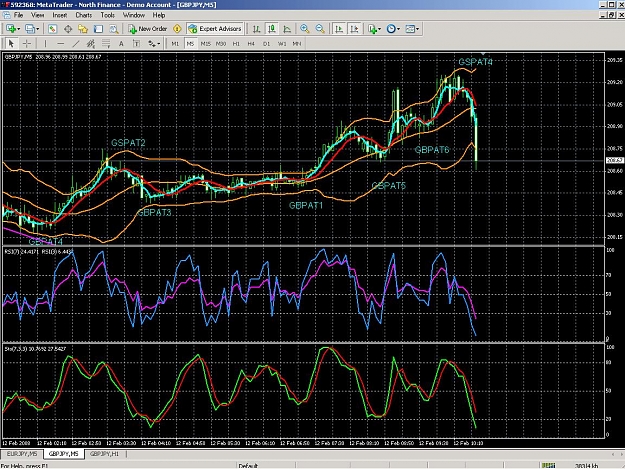
Task: Open the Help menu
Action: point(159,15)
